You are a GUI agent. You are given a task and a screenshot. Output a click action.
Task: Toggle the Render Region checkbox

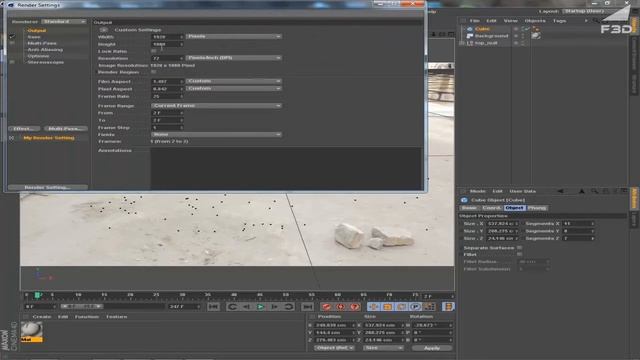click(x=153, y=72)
